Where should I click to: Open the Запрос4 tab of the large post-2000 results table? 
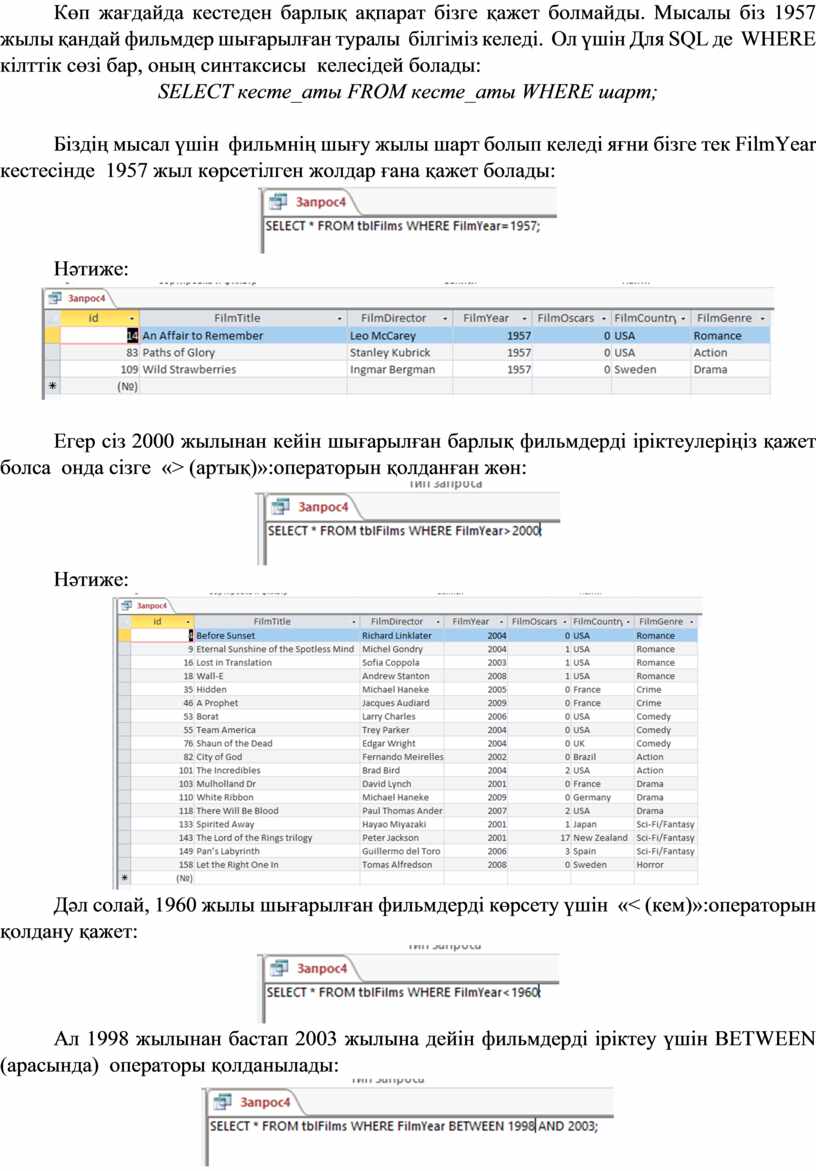(x=145, y=606)
